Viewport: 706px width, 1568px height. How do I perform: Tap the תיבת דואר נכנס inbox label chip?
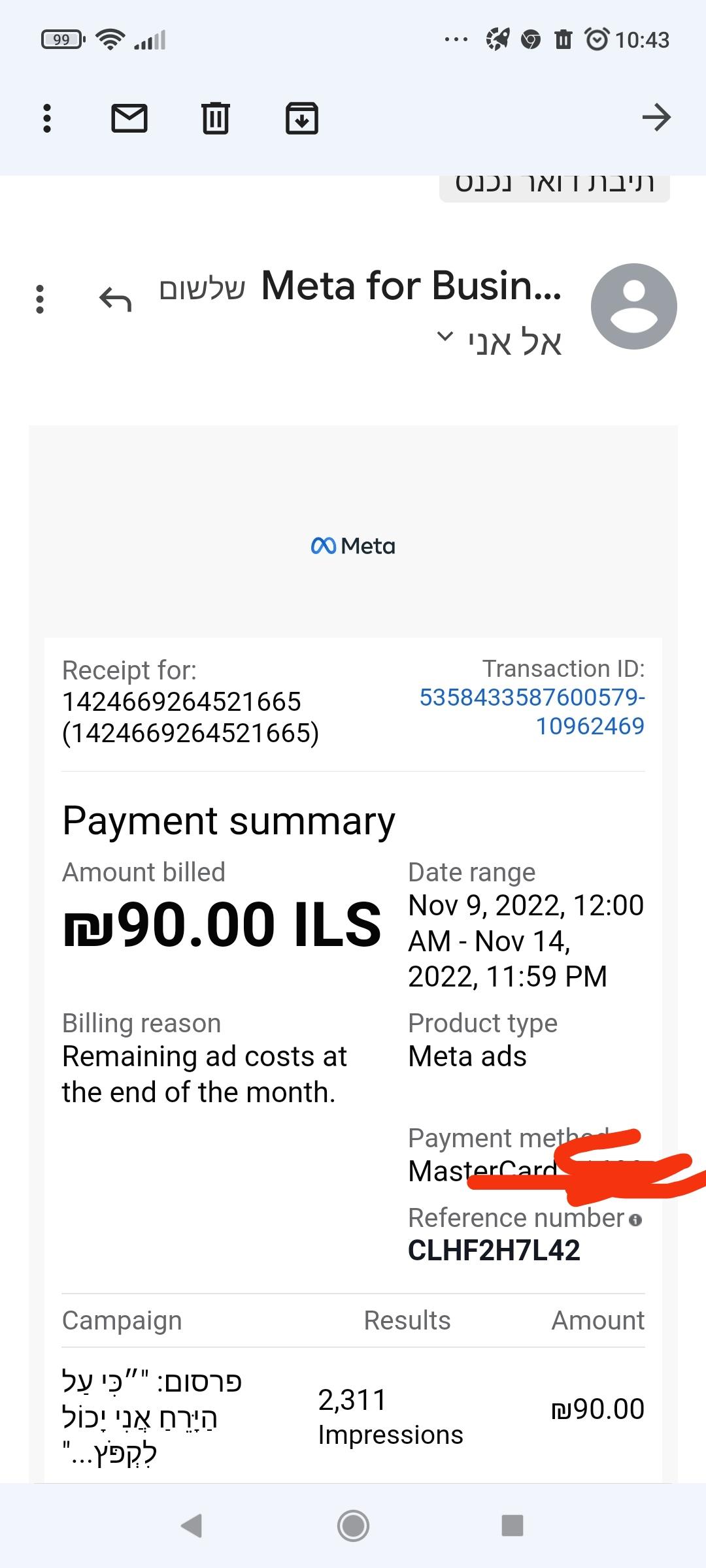click(x=554, y=185)
